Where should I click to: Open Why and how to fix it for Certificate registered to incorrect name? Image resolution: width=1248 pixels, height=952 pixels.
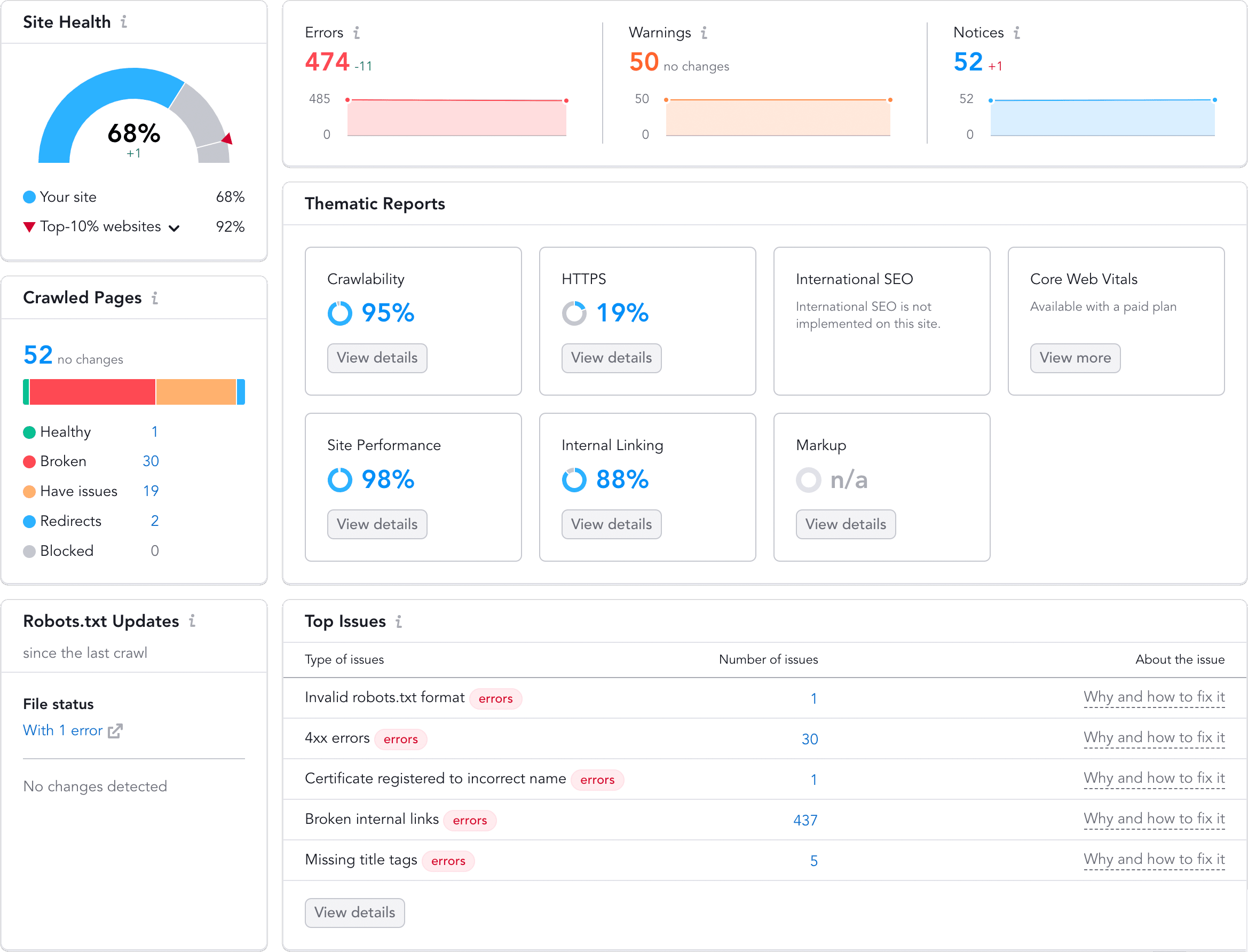pyautogui.click(x=1154, y=778)
